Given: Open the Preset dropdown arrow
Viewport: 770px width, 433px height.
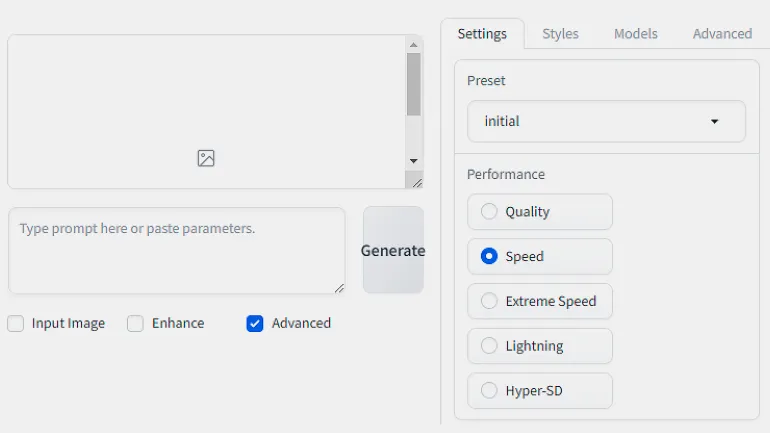Looking at the screenshot, I should pyautogui.click(x=715, y=121).
